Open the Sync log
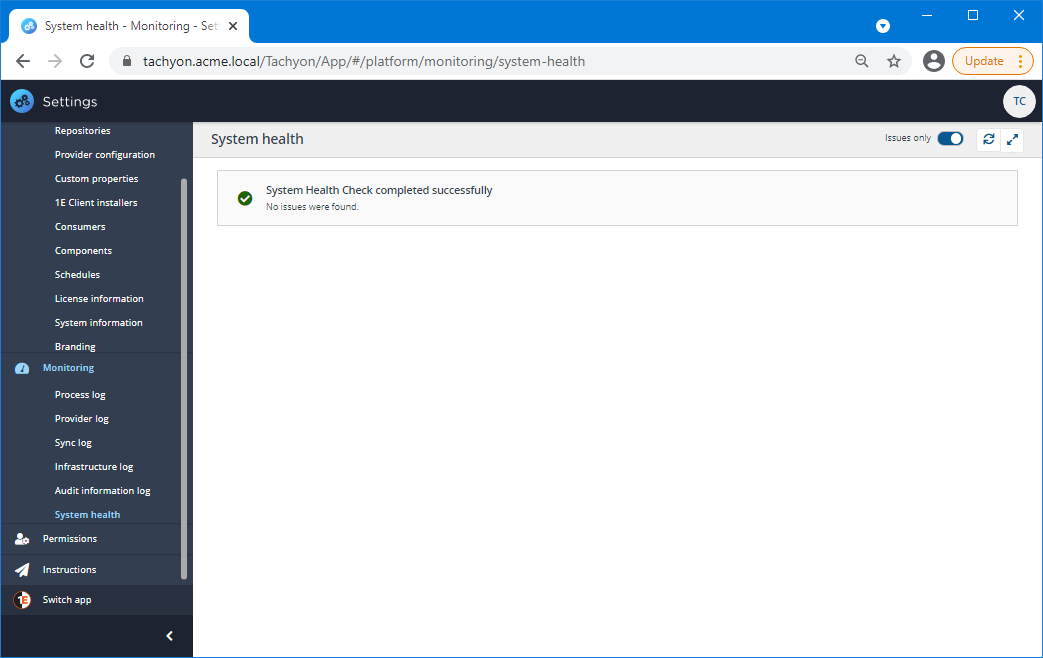Screen dimensions: 1043x658 pos(73,442)
